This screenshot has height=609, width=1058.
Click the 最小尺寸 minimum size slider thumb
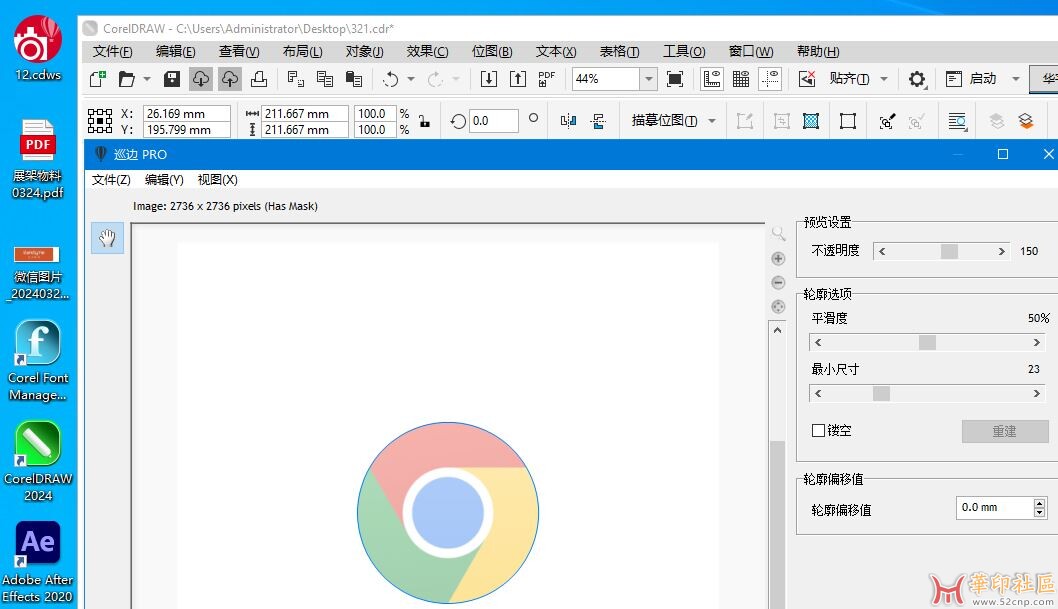tap(881, 393)
